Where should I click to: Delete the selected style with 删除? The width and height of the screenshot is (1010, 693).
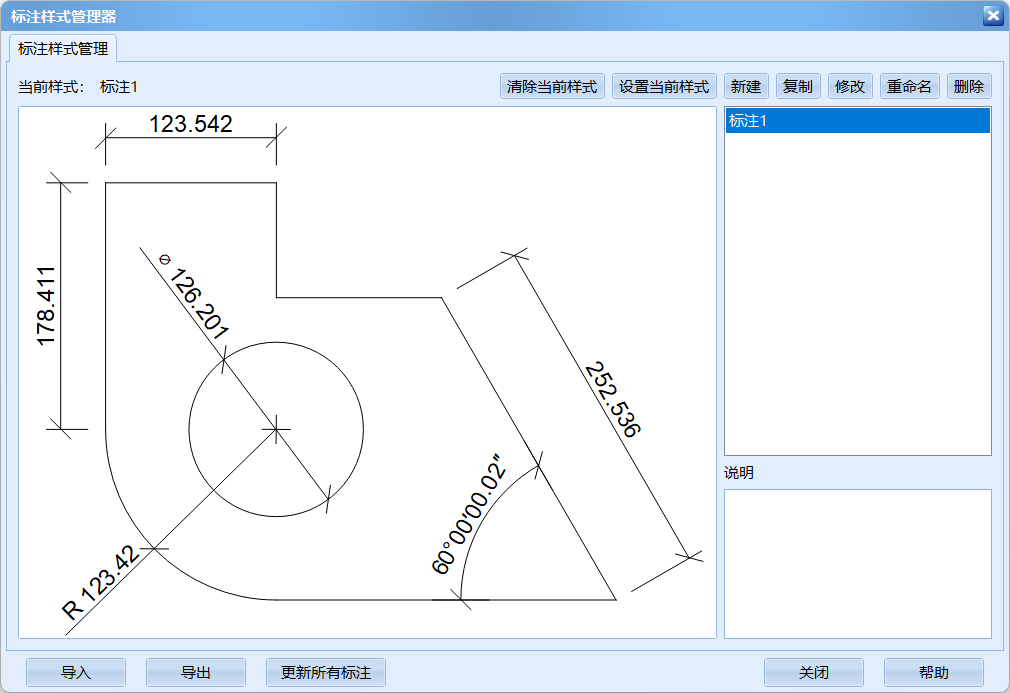pos(968,87)
